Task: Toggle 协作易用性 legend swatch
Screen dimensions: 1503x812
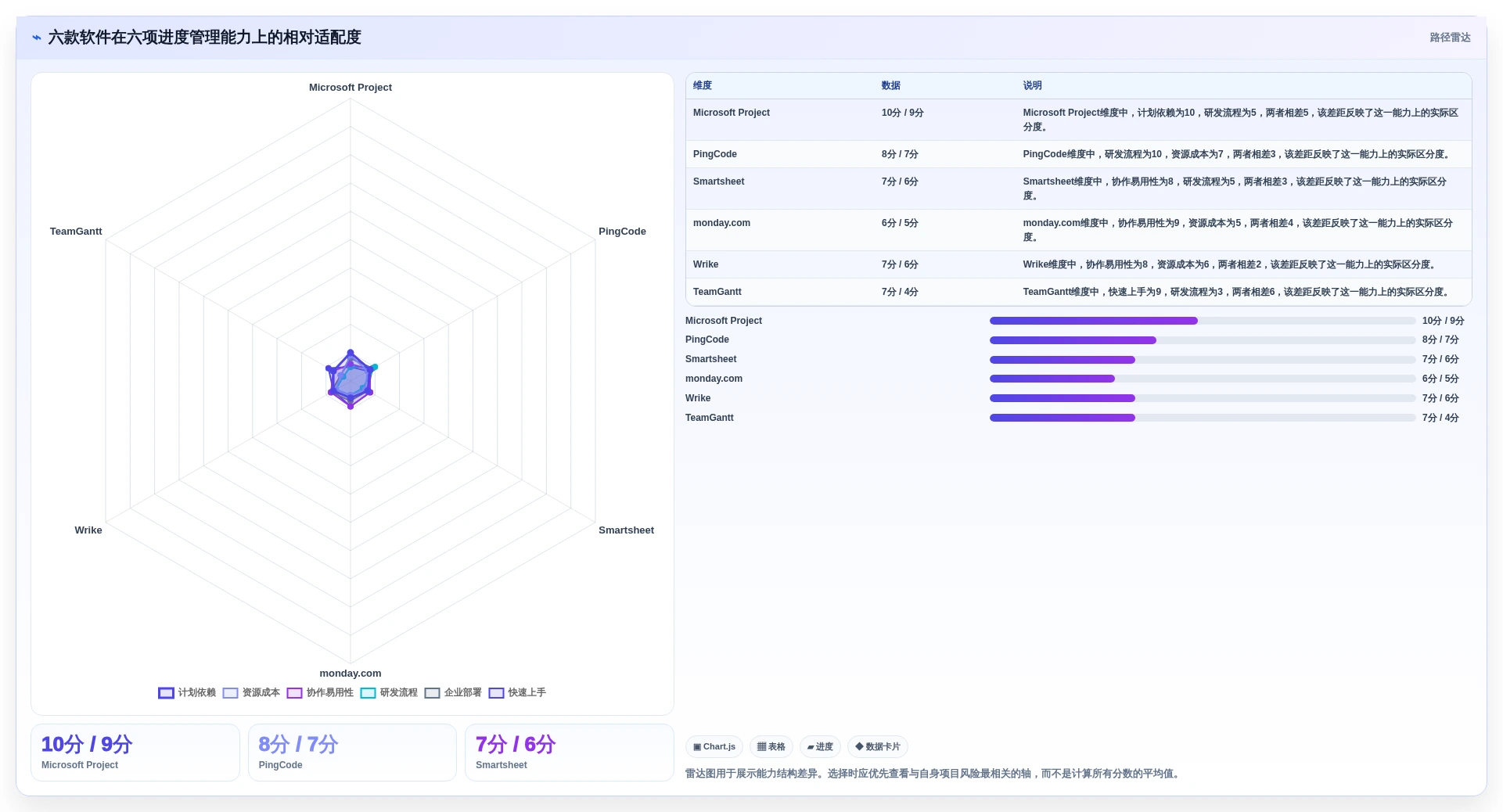Action: click(x=294, y=693)
